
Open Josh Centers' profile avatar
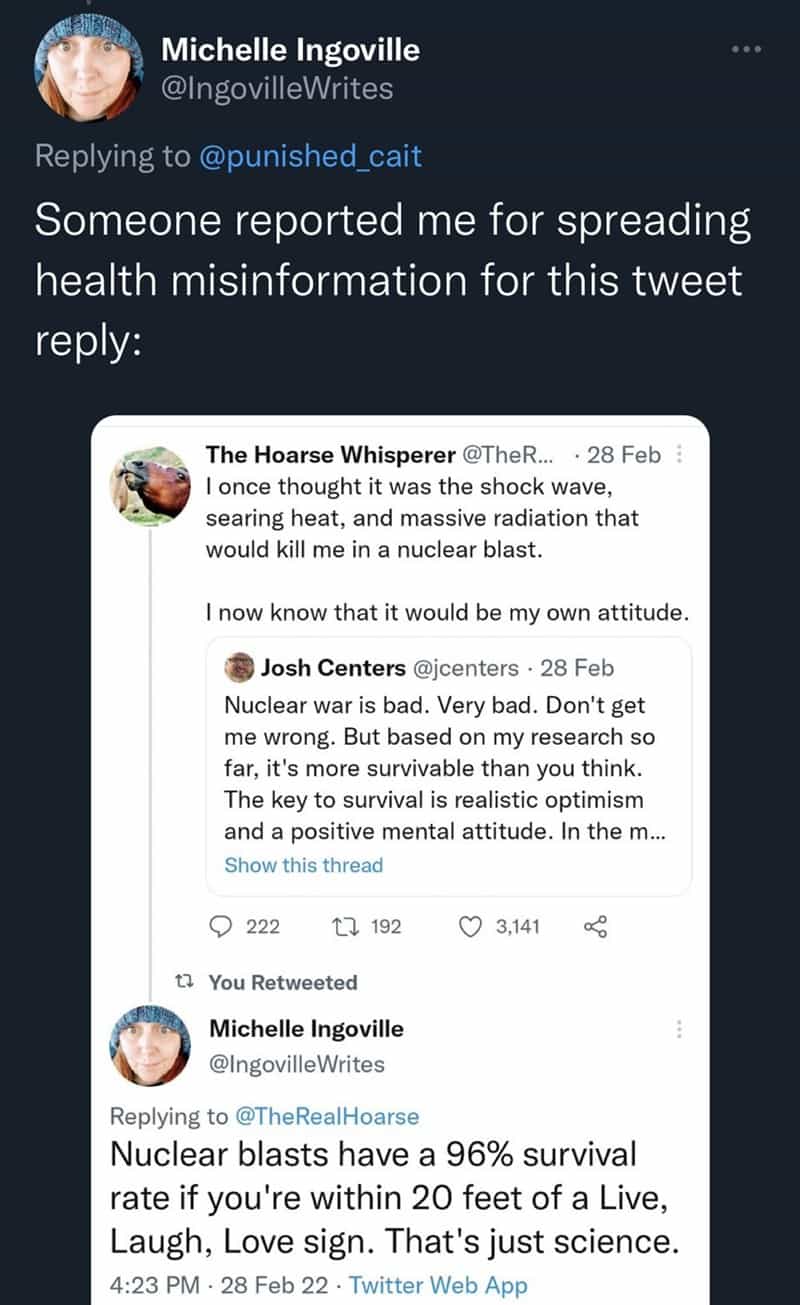tap(239, 666)
